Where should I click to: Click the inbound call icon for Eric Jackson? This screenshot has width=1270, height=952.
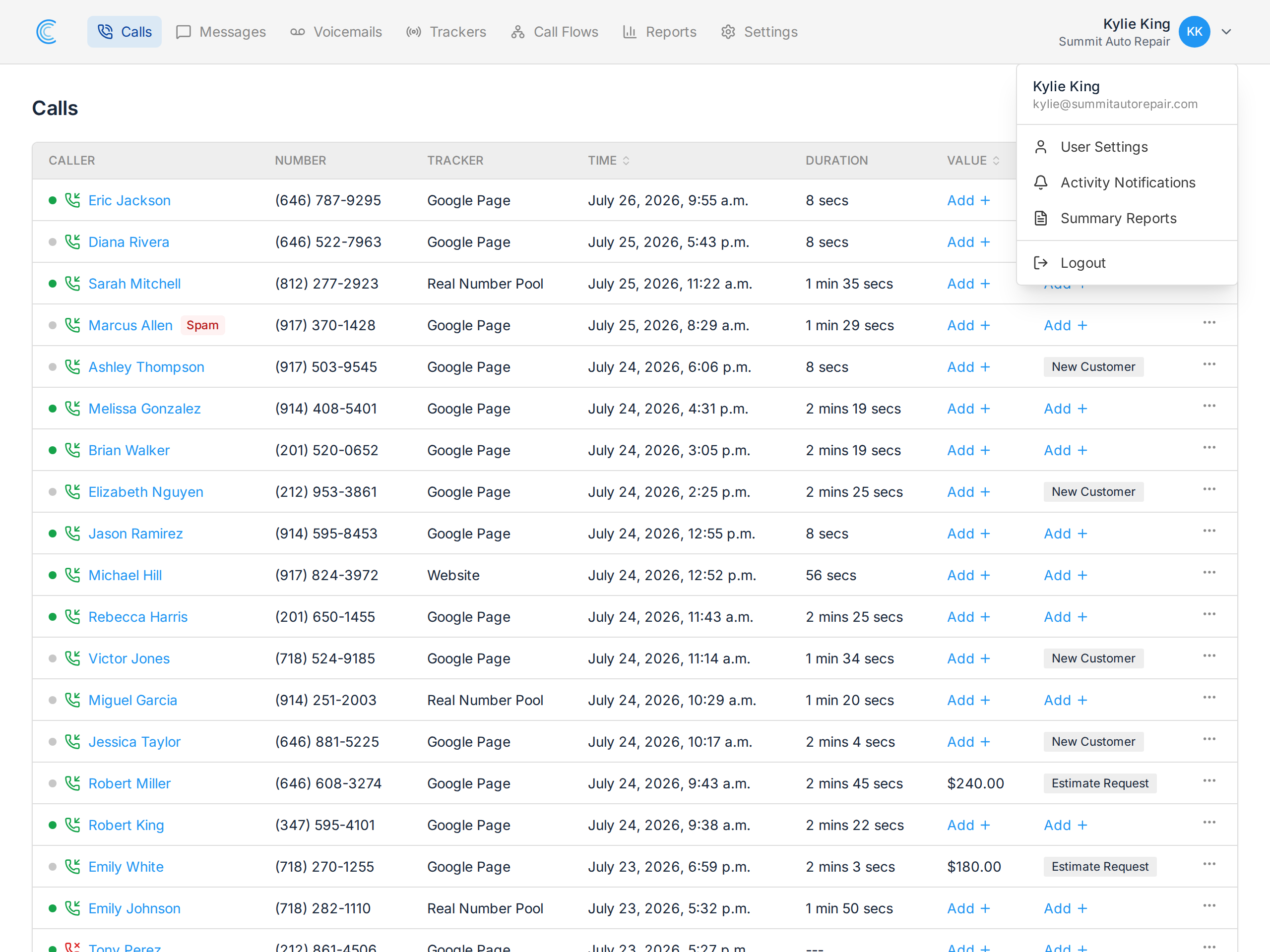[x=72, y=200]
